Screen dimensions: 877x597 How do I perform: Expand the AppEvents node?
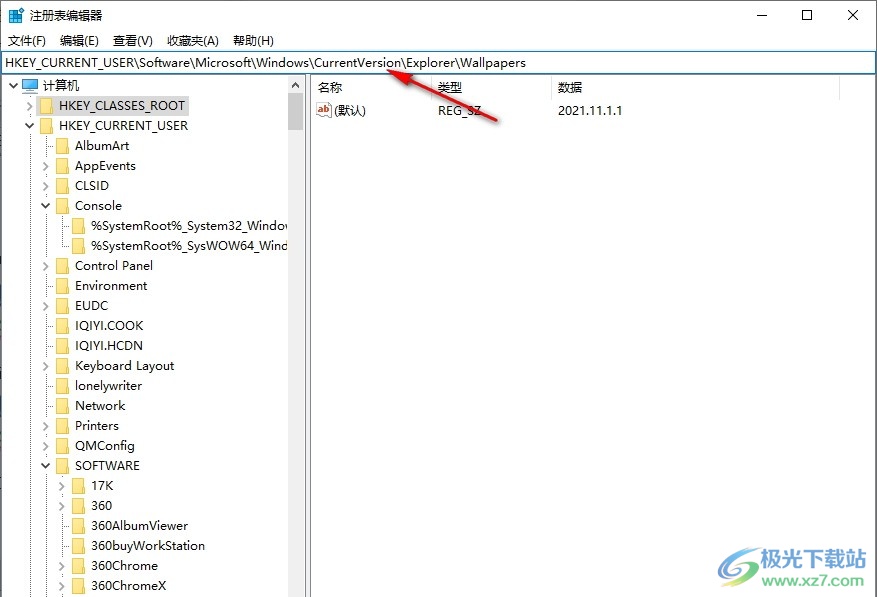point(46,166)
